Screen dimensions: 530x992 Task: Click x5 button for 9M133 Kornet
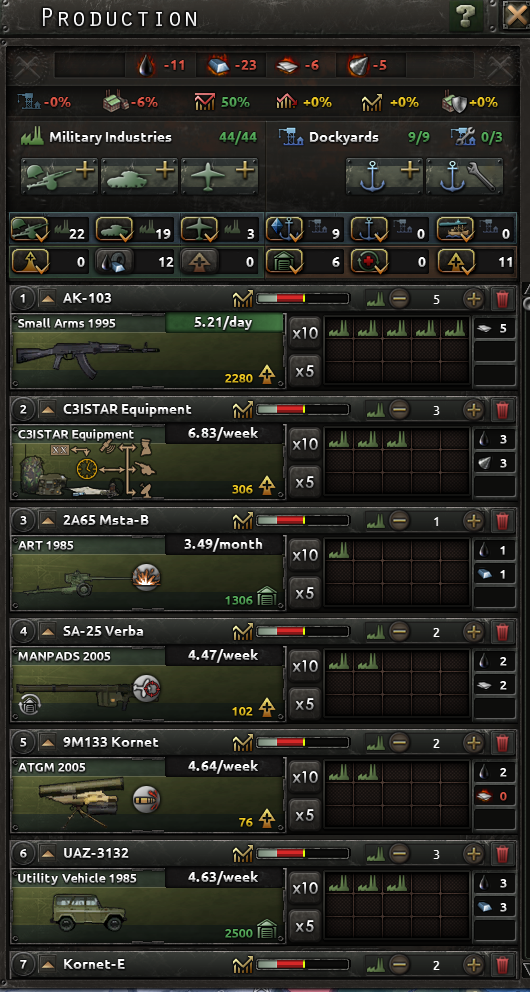point(305,815)
